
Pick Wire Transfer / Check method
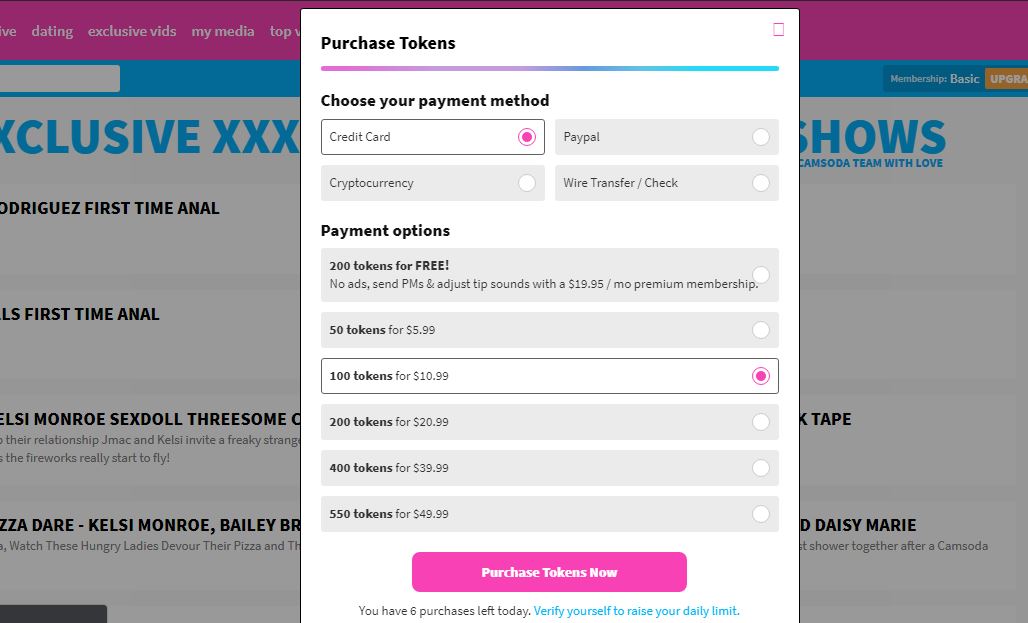667,183
